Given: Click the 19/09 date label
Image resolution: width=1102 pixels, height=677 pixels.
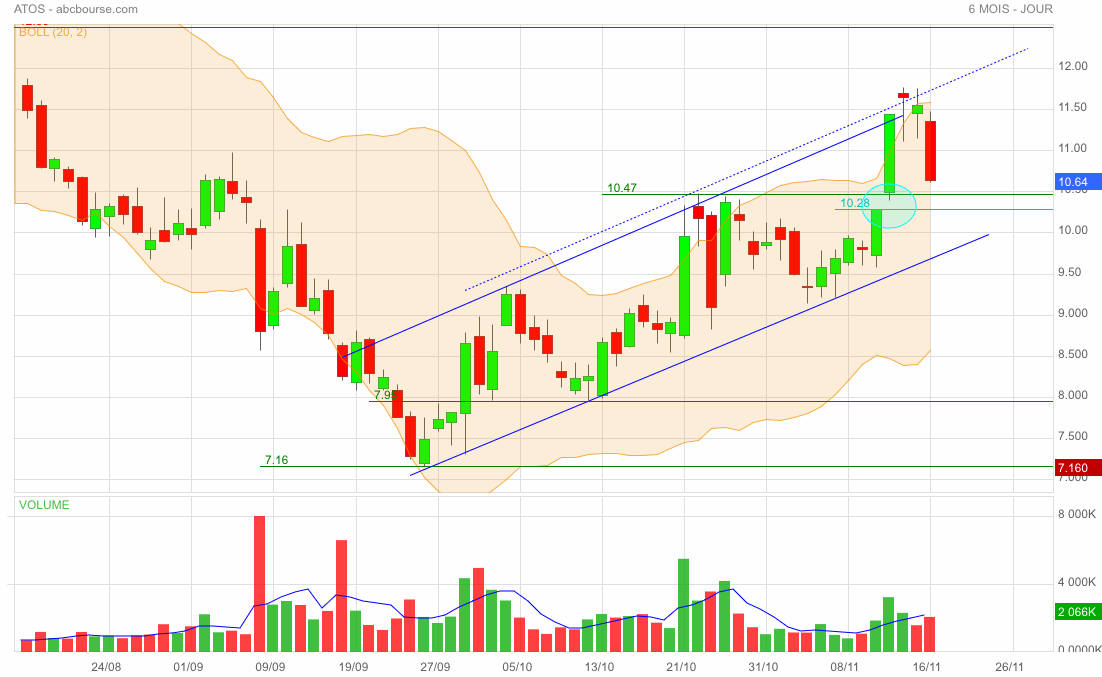Looking at the screenshot, I should click(x=354, y=667).
